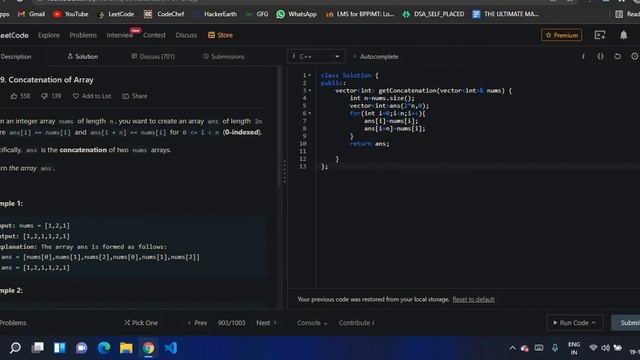Open File Explorer from taskbar
Viewport: 640px width, 360px height.
(x=126, y=348)
